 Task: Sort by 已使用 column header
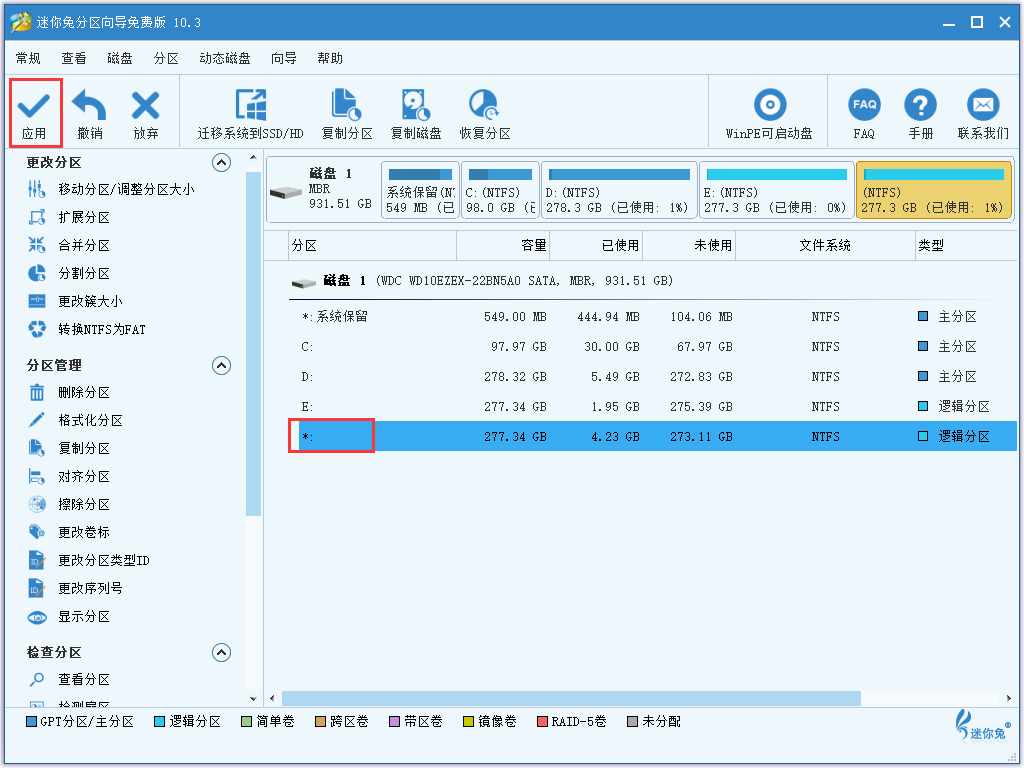(x=596, y=246)
